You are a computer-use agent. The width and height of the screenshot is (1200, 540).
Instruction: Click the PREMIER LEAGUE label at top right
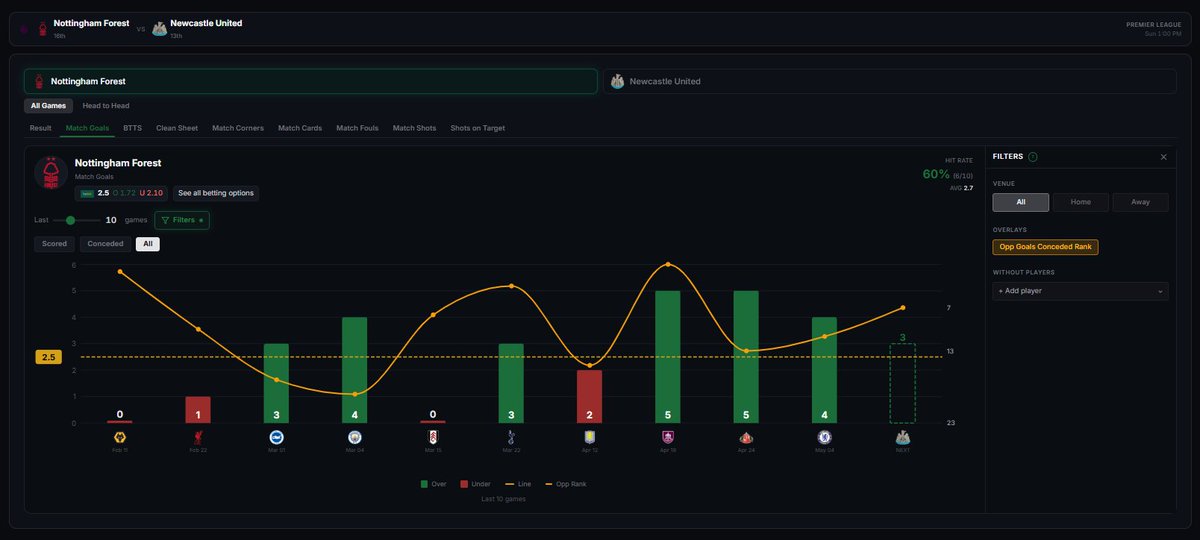pyautogui.click(x=1155, y=24)
